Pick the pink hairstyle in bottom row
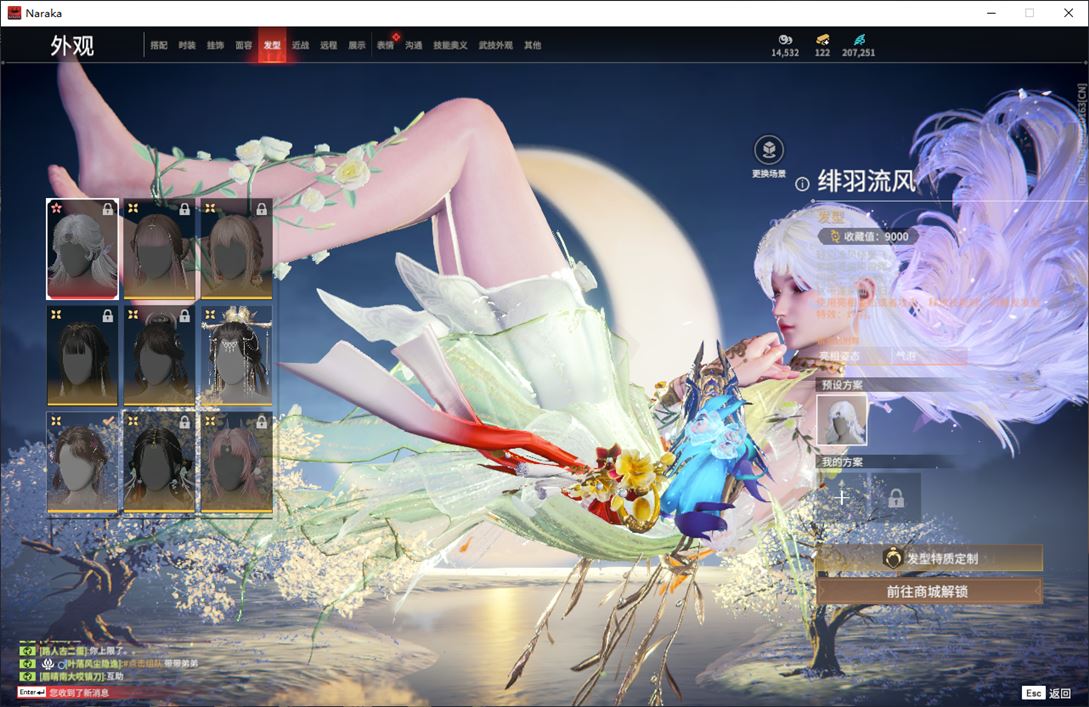This screenshot has height=707, width=1089. tap(236, 462)
